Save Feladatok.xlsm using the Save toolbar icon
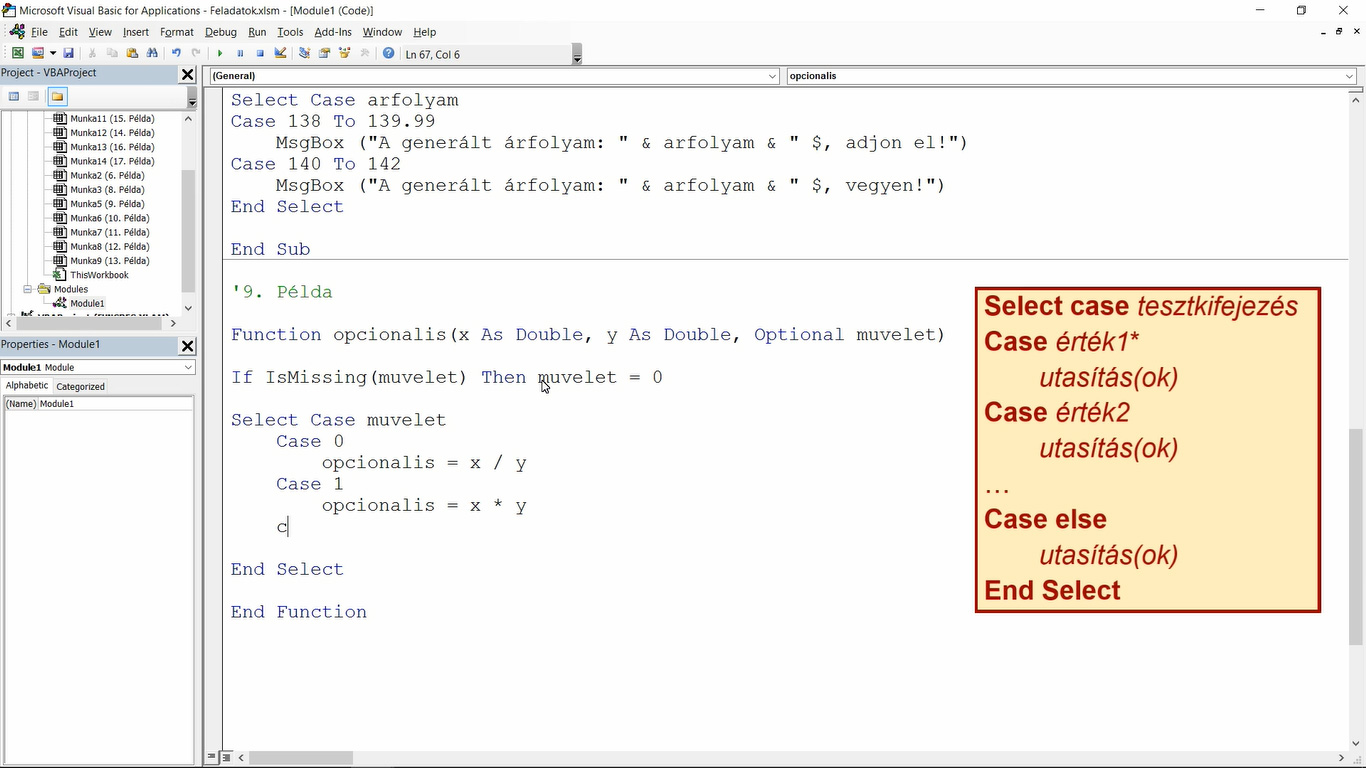 pos(68,53)
